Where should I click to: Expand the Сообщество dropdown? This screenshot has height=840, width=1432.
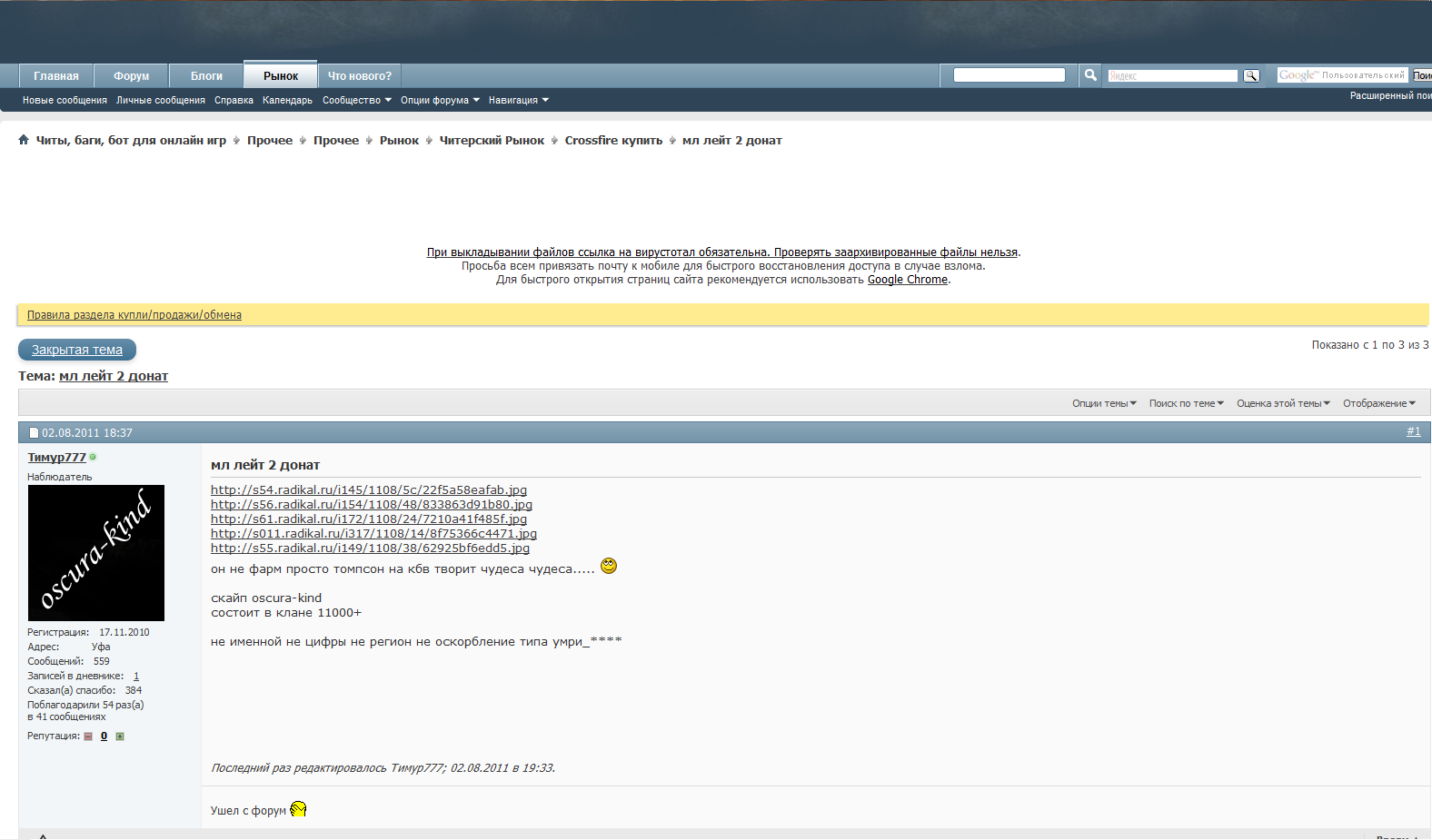356,100
